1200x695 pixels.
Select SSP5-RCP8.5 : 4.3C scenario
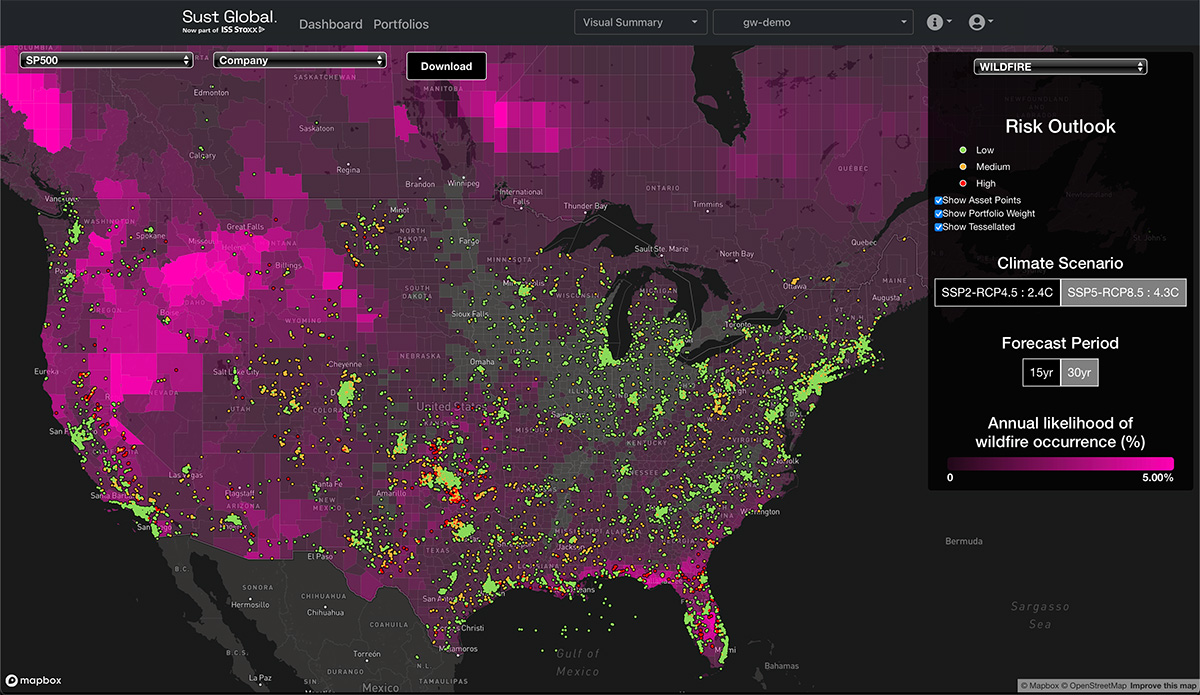[1123, 292]
